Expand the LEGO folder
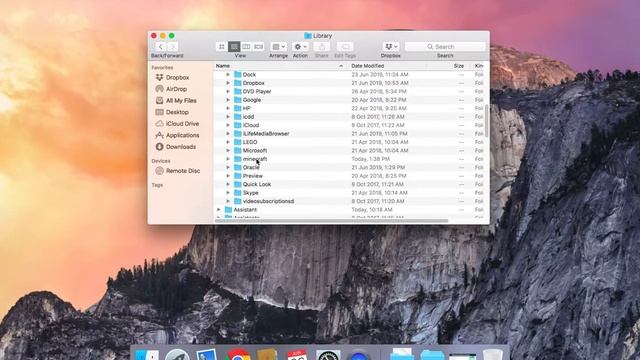The image size is (640, 360). pos(228,142)
